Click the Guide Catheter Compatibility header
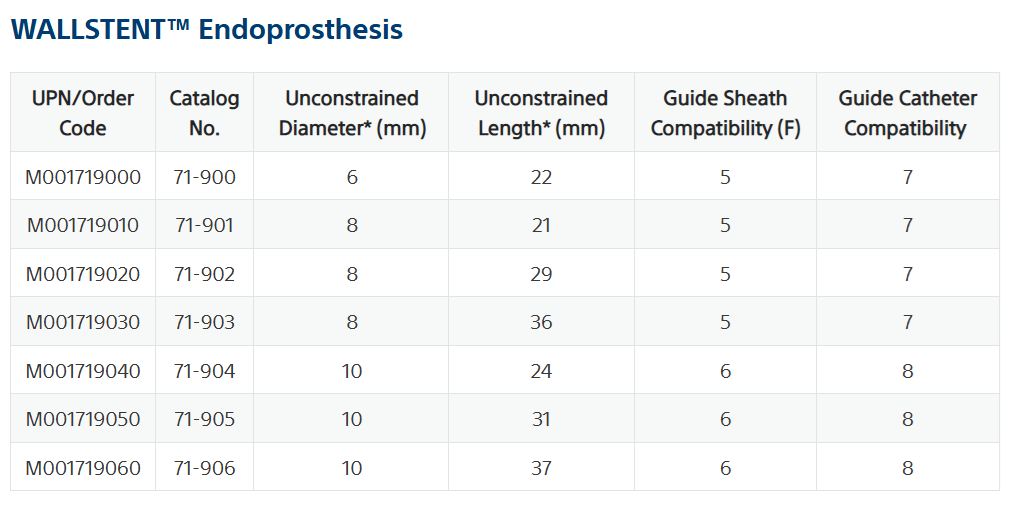Screen dimensions: 1028x515 coord(907,113)
